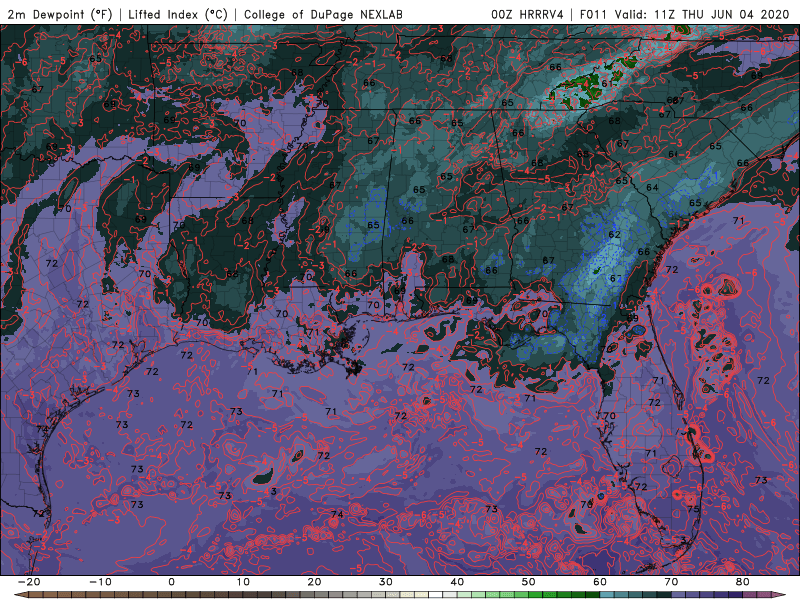Click the 61 dewpoint value near the green patches

(x=607, y=84)
